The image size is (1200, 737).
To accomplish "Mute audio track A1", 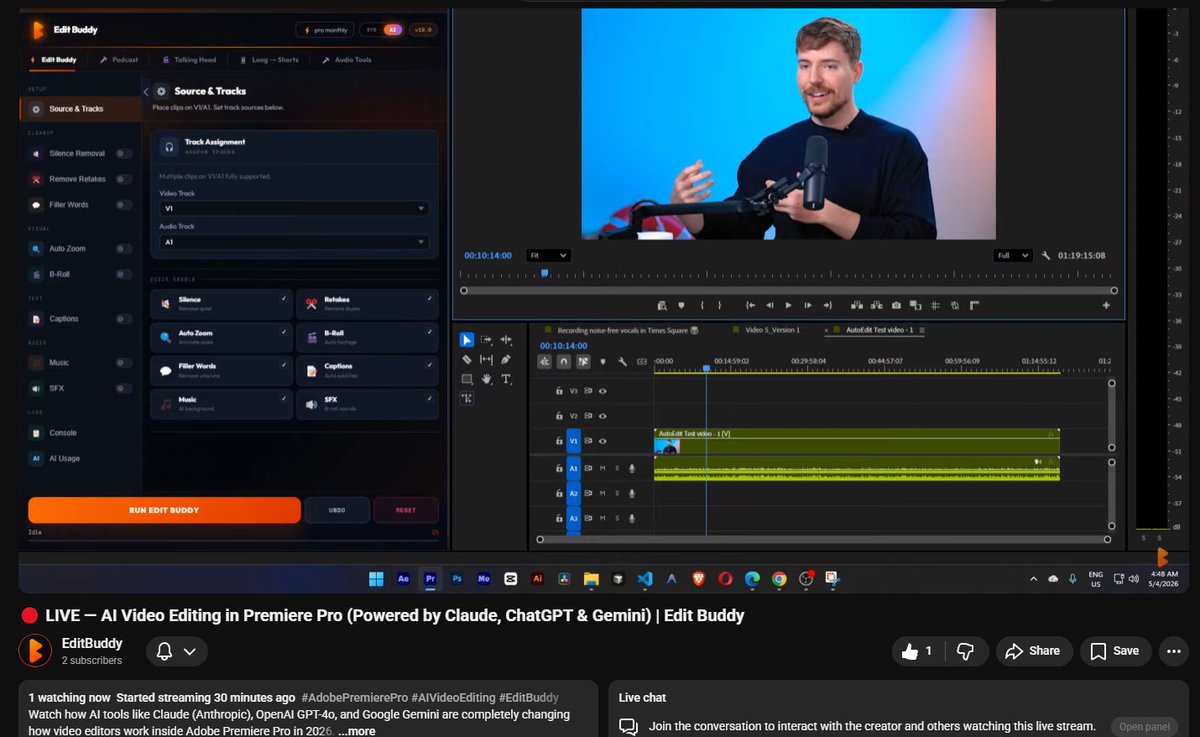I will pos(603,468).
